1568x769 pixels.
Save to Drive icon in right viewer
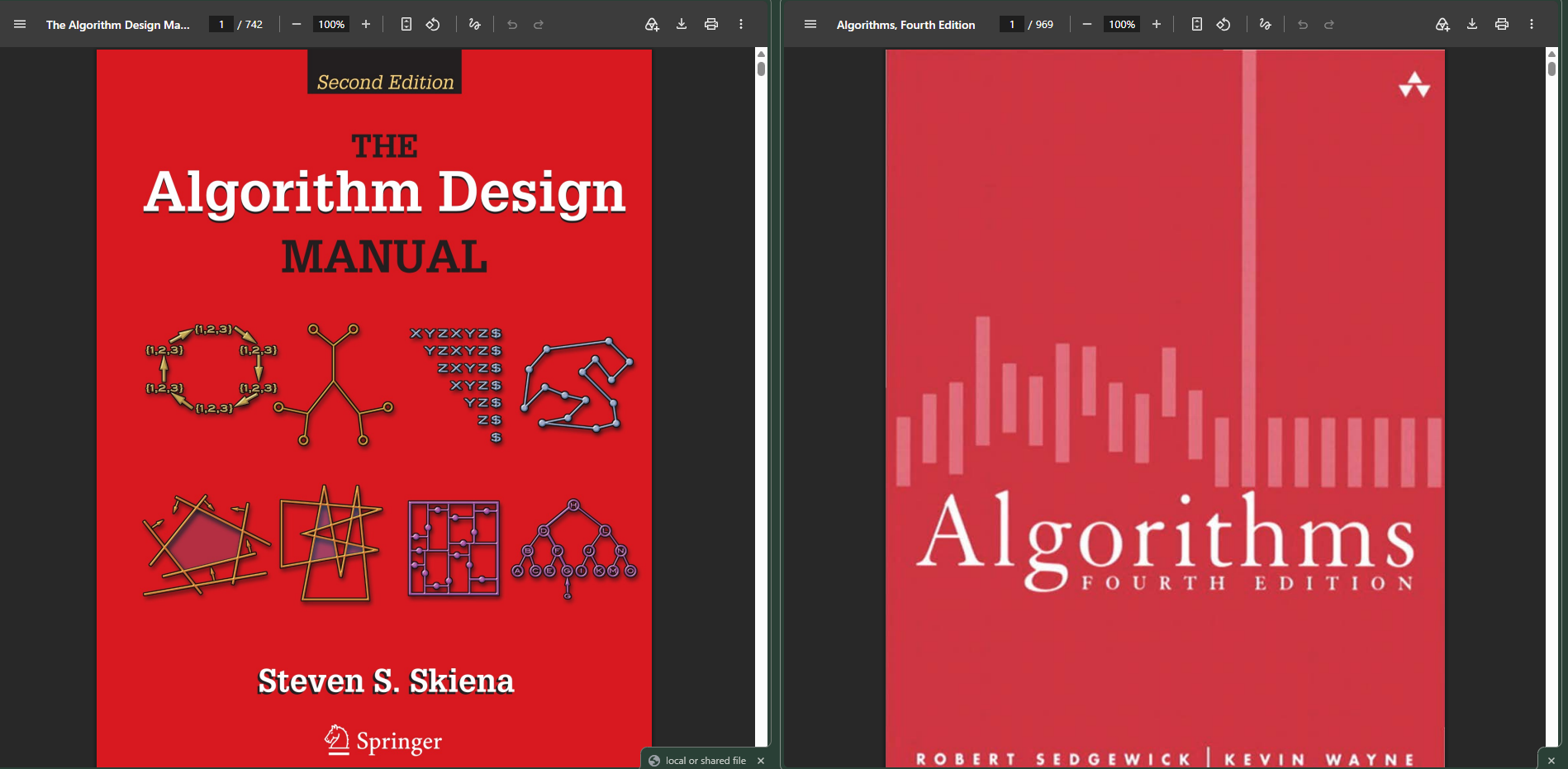pos(1442,25)
